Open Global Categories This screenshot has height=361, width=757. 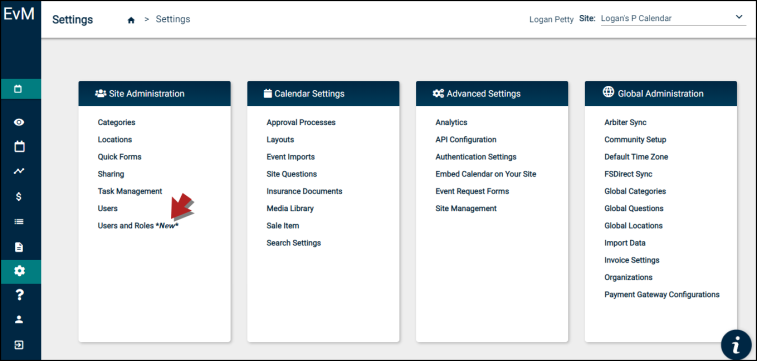(635, 191)
